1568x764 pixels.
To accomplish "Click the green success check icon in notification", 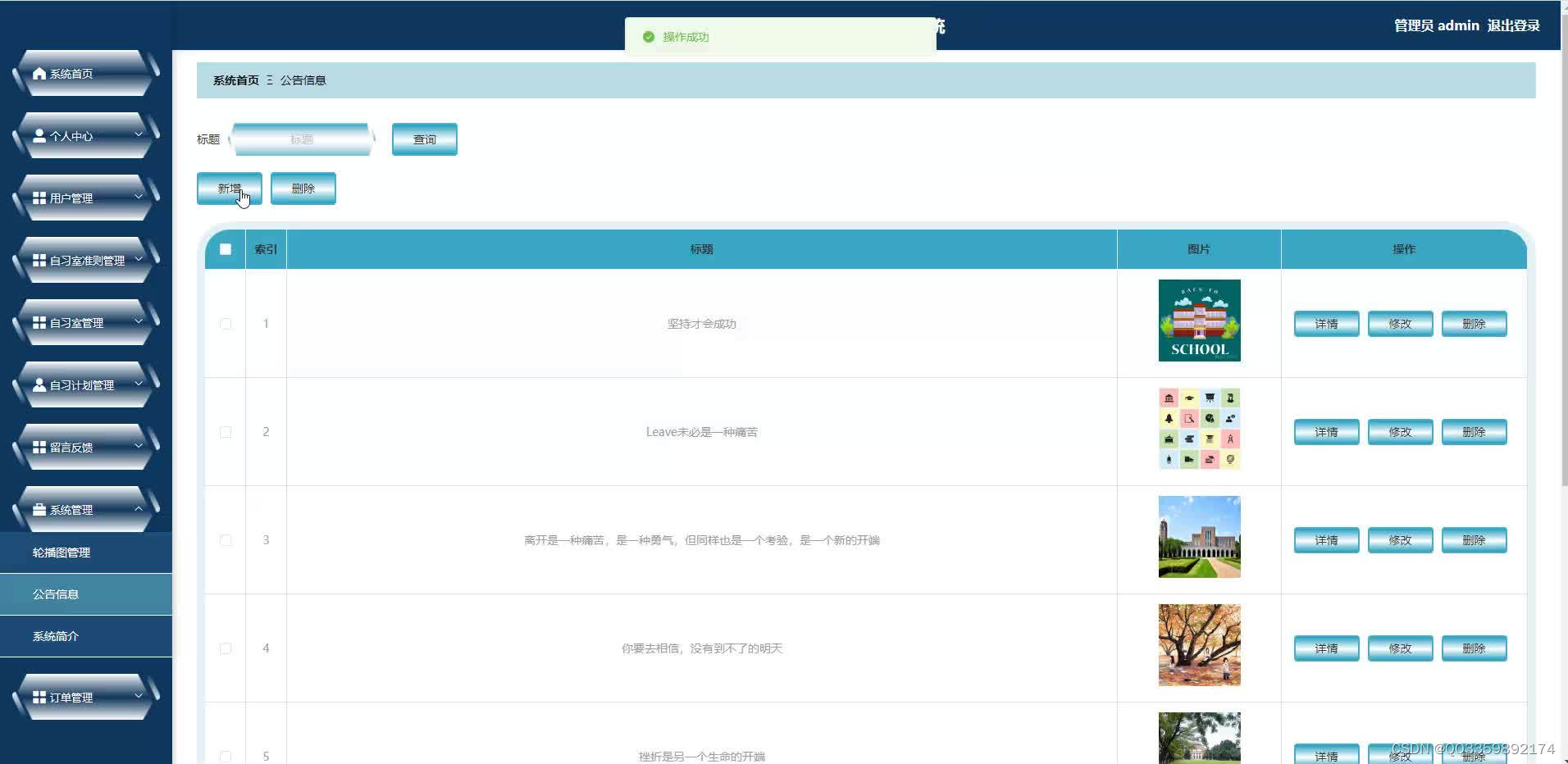I will (x=649, y=37).
